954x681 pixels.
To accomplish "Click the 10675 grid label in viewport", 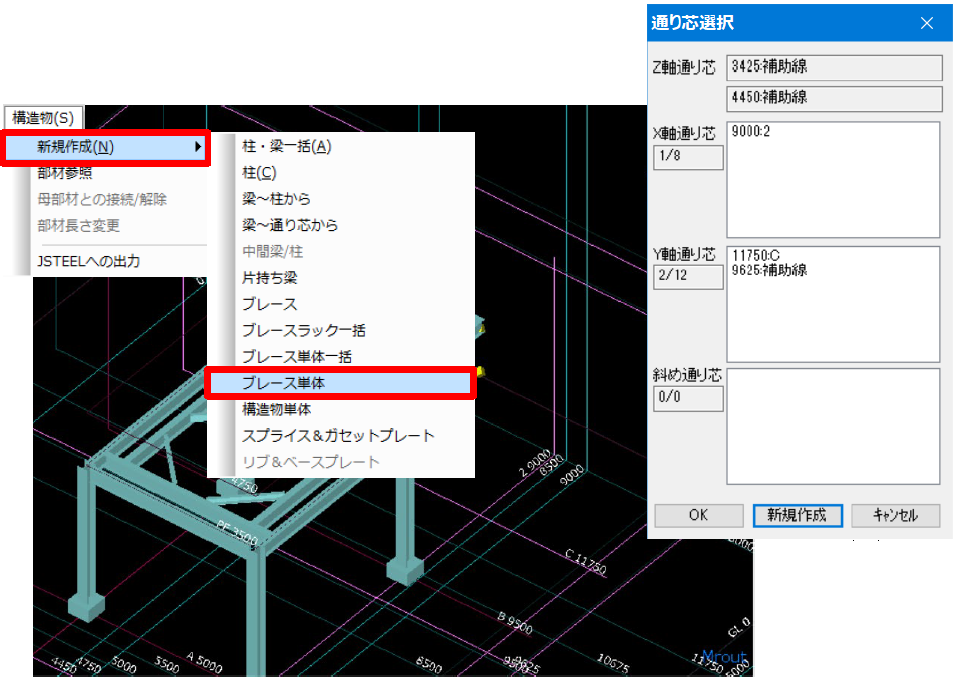I will [612, 663].
